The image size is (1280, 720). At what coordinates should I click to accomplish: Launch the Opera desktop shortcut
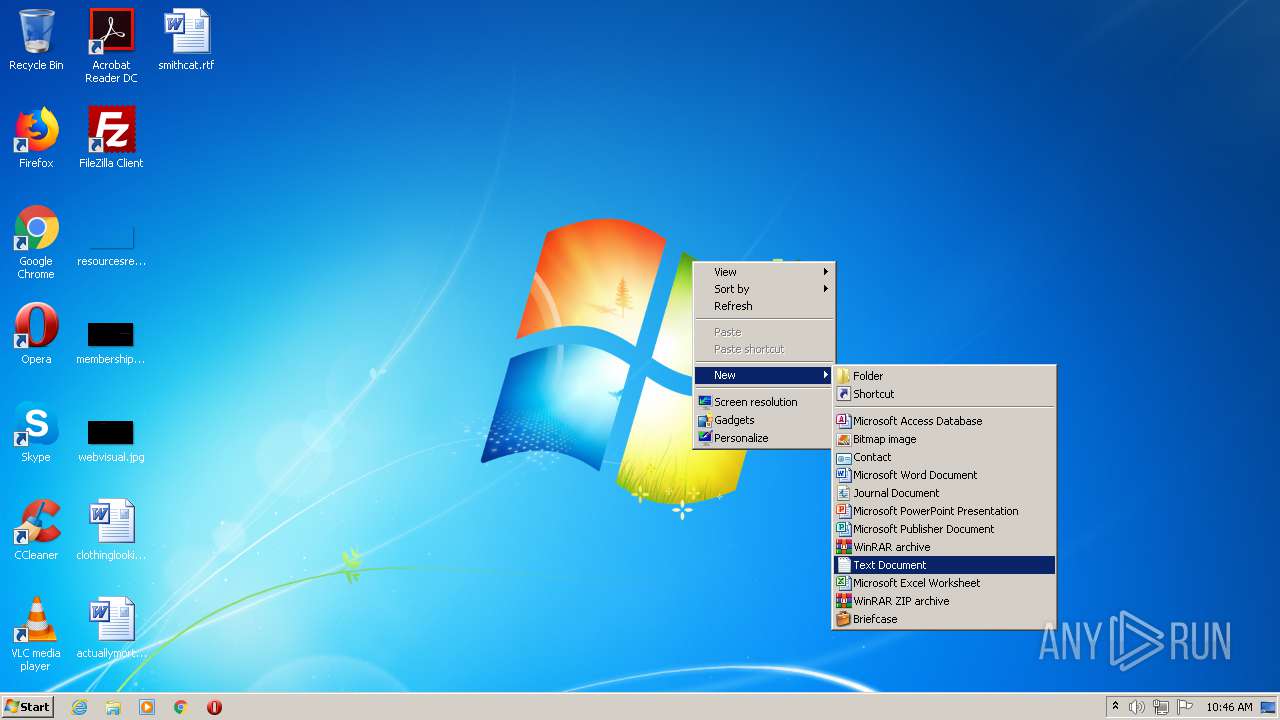coord(36,334)
